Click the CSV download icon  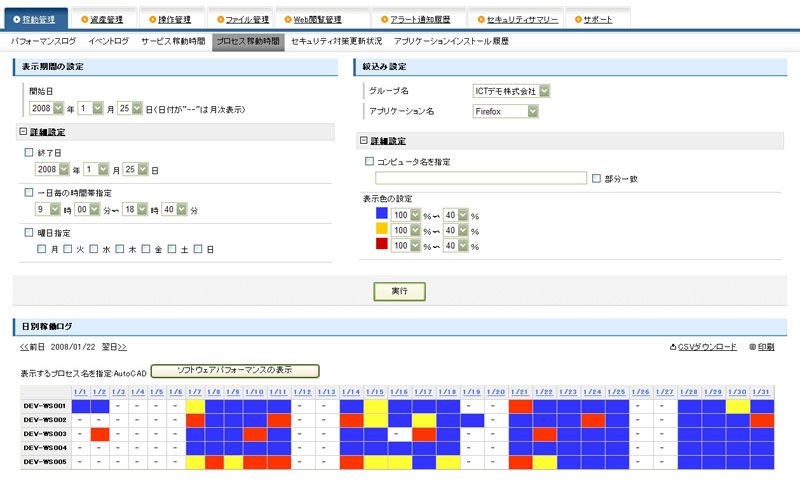[x=673, y=347]
